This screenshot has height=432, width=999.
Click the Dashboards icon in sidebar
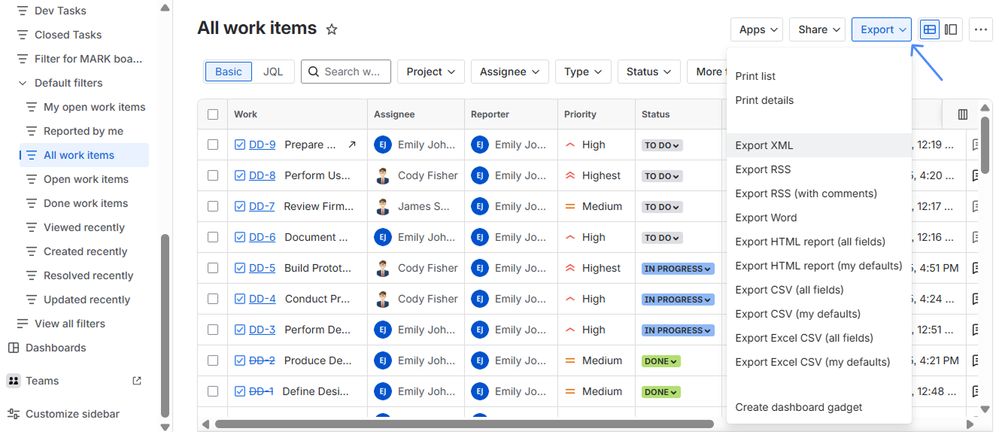tap(13, 348)
